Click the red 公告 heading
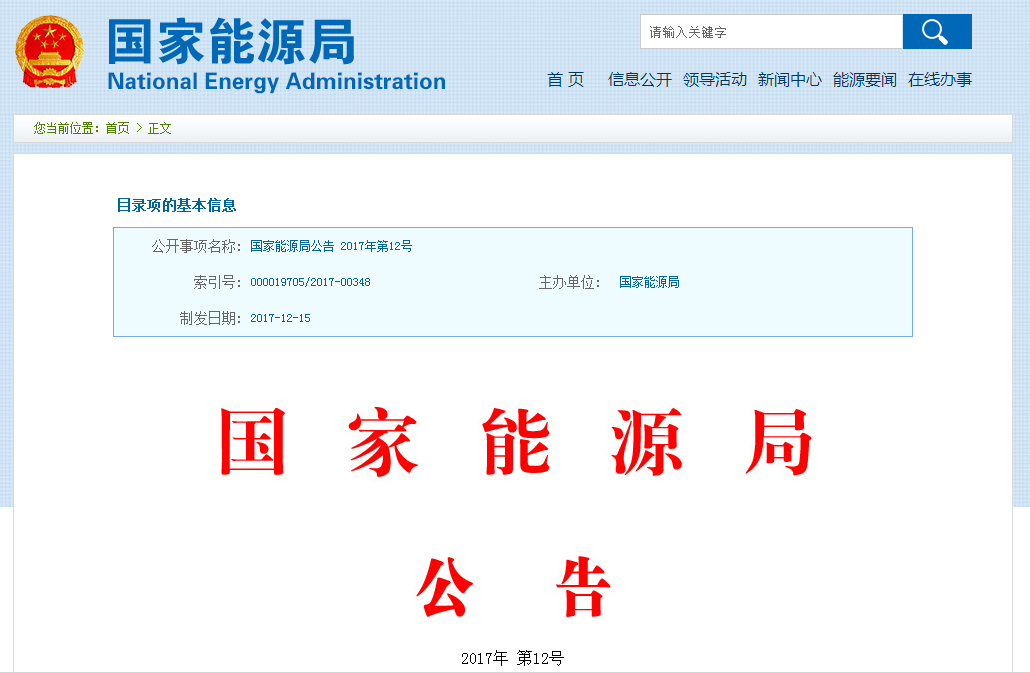Screen dimensions: 1030x673 click(513, 589)
